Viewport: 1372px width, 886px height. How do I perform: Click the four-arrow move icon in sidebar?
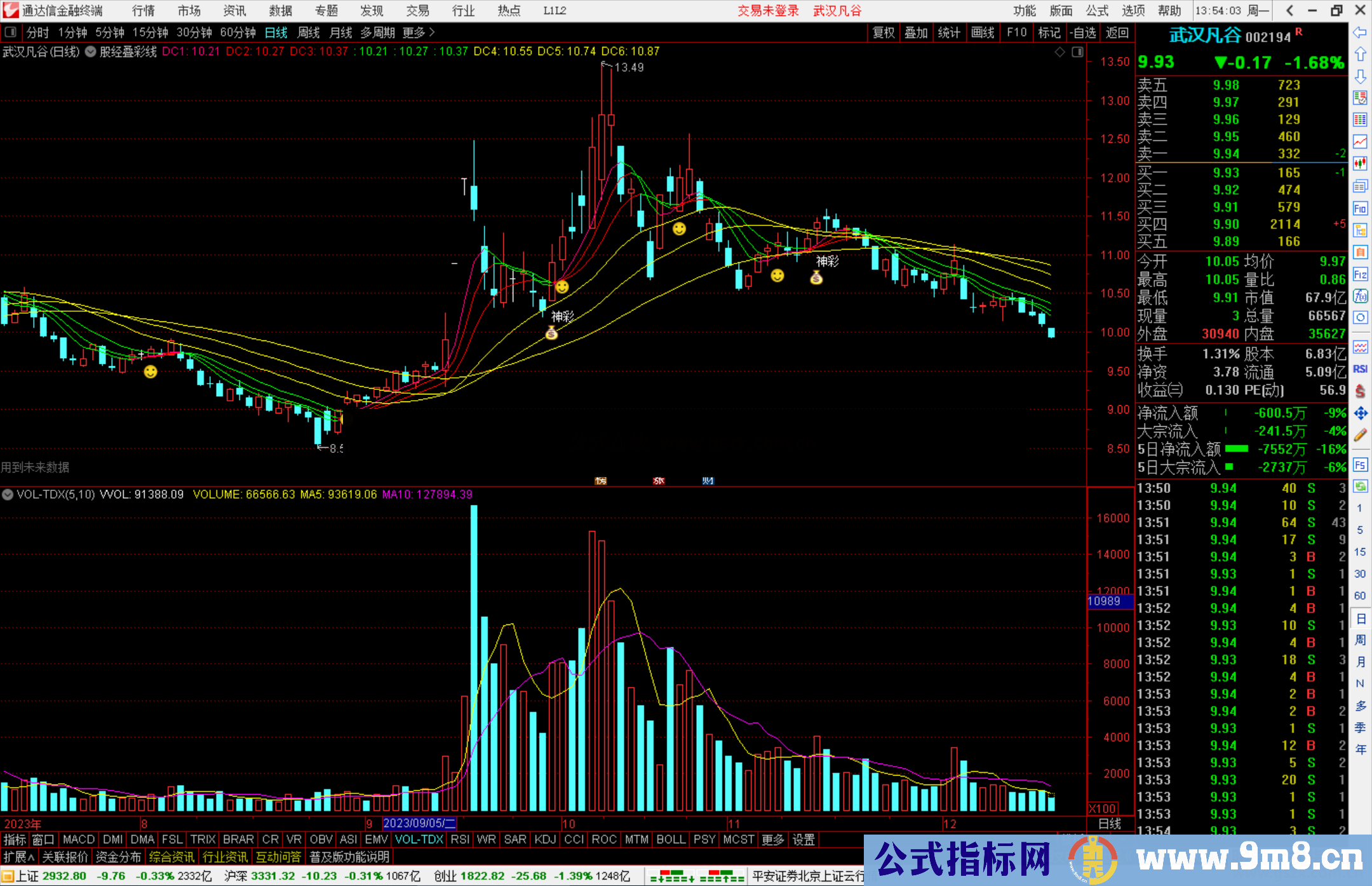(1360, 413)
